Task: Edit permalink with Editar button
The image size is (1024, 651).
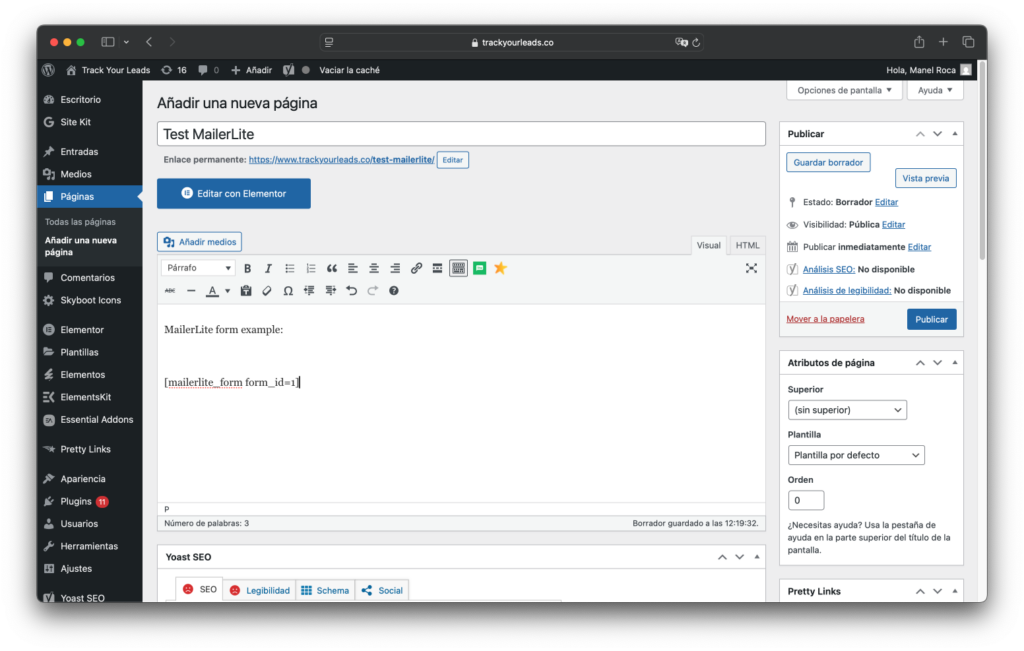Action: click(x=453, y=160)
